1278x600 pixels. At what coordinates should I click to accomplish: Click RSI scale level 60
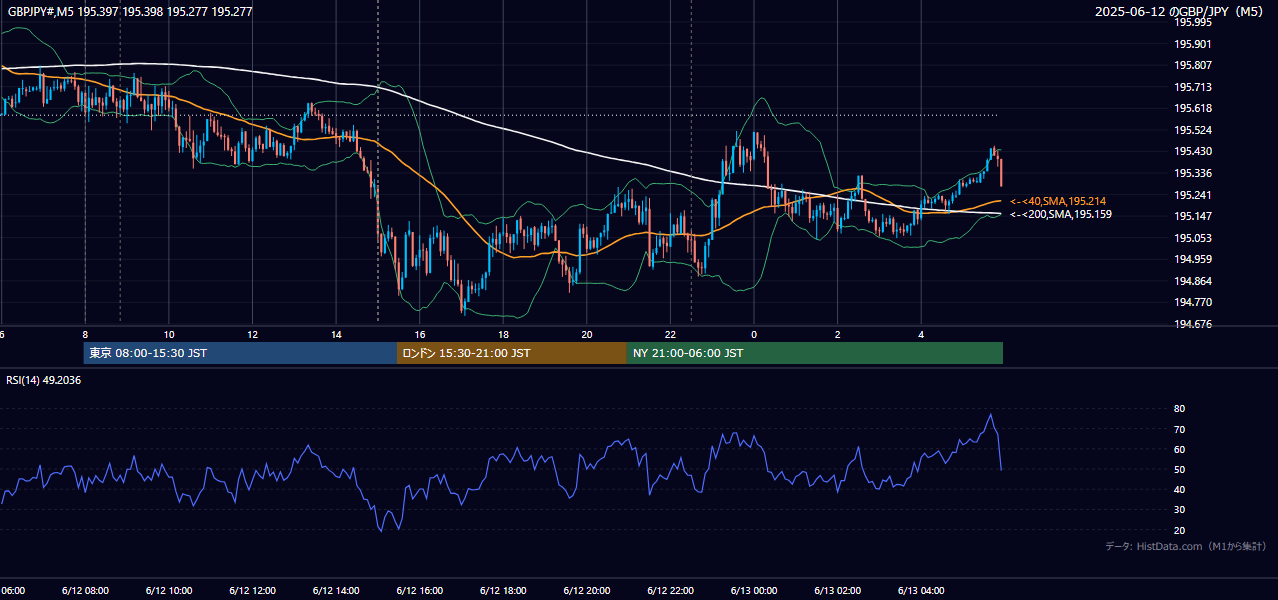[1179, 449]
